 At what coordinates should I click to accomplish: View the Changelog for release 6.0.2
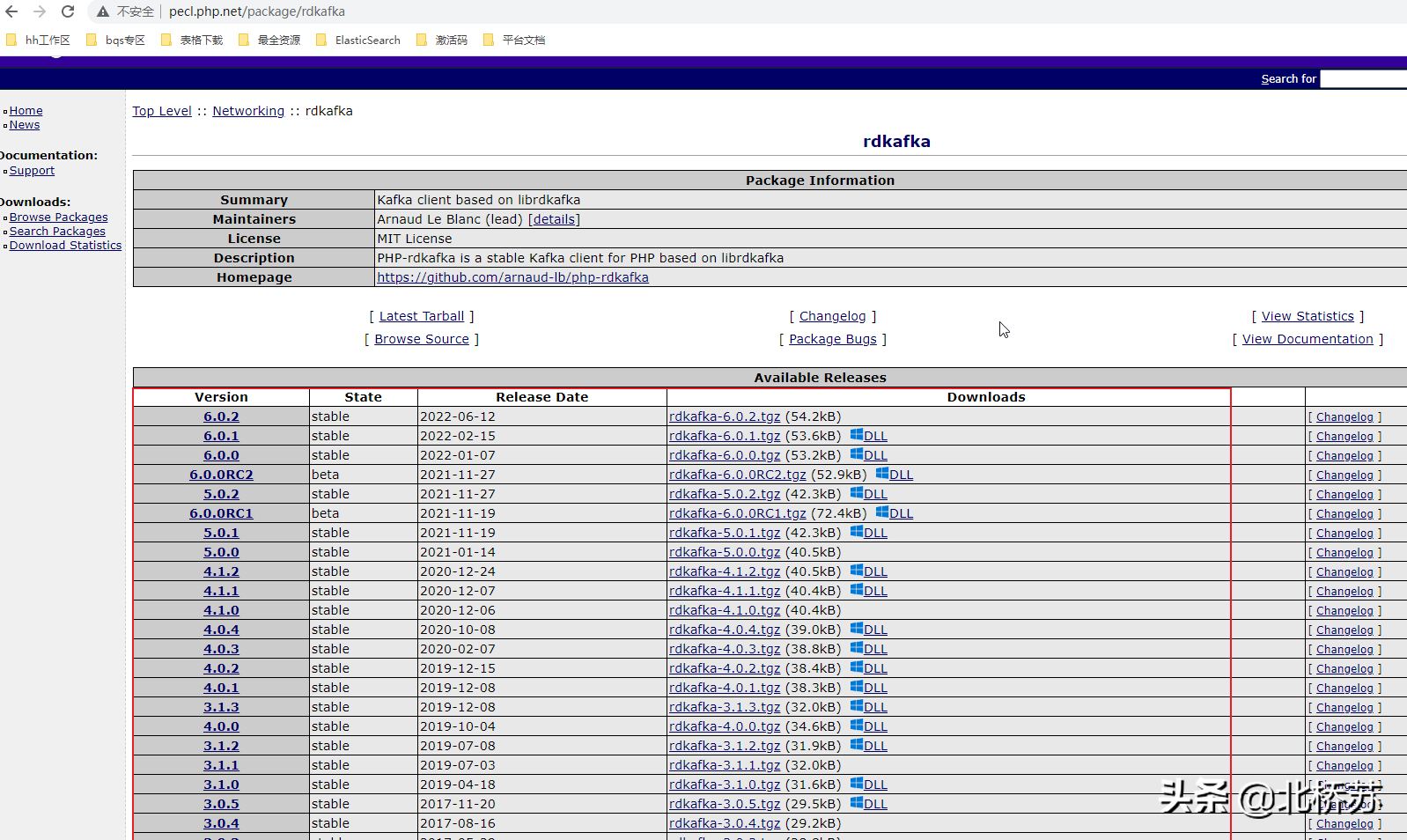(1344, 417)
